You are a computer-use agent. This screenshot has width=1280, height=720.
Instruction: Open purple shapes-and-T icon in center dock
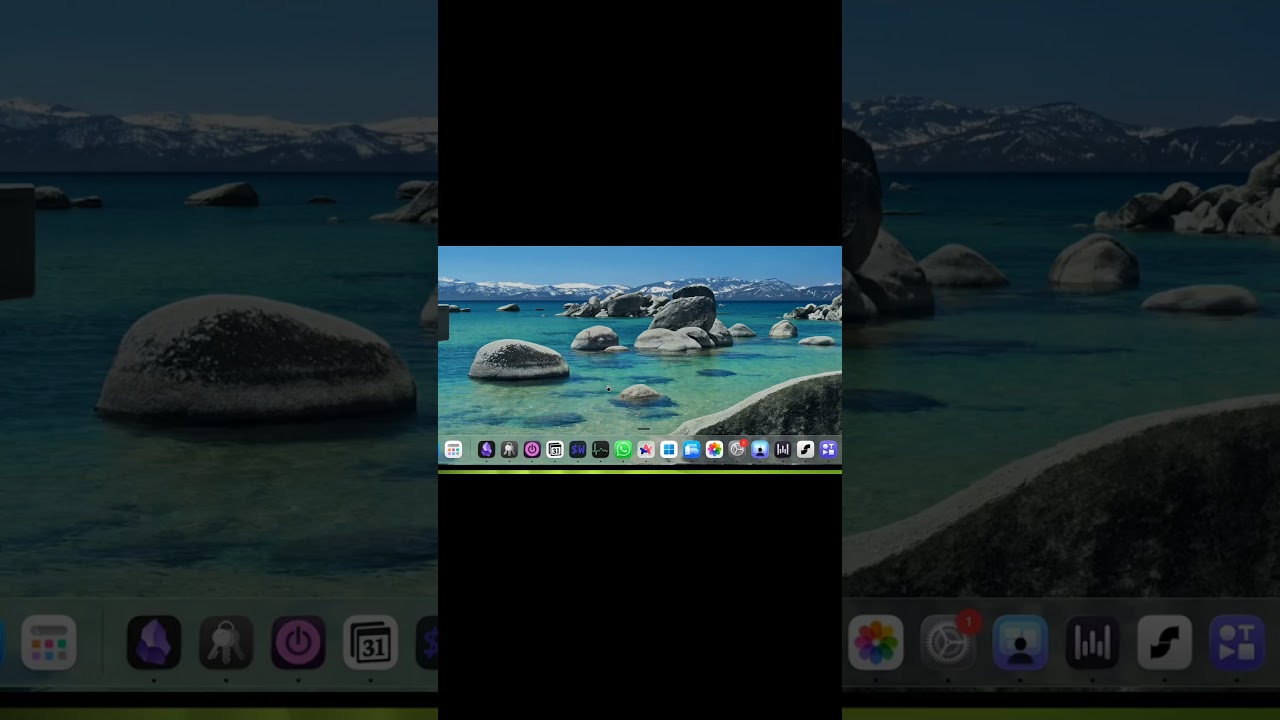(x=828, y=450)
